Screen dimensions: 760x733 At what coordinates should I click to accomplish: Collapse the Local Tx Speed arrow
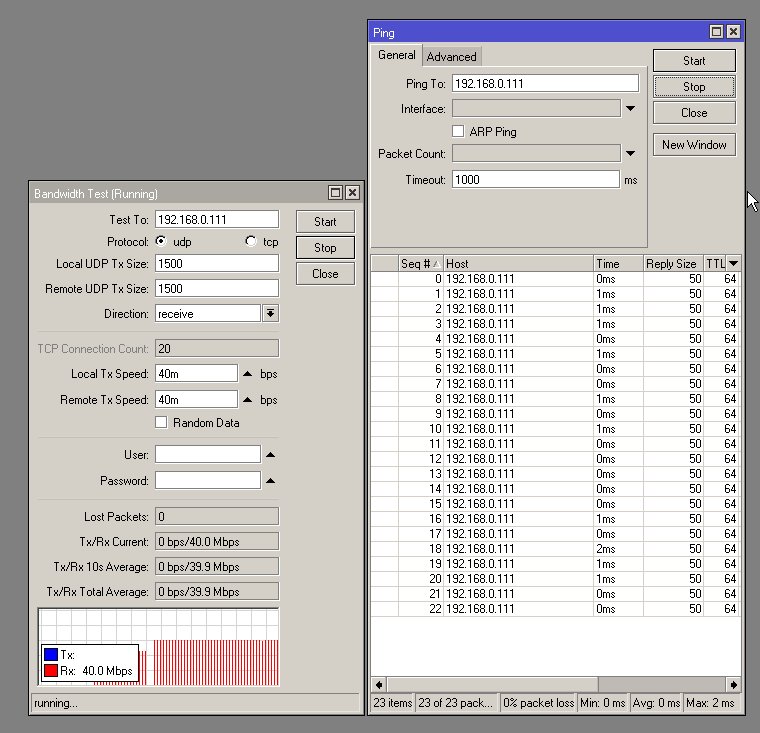[x=248, y=374]
